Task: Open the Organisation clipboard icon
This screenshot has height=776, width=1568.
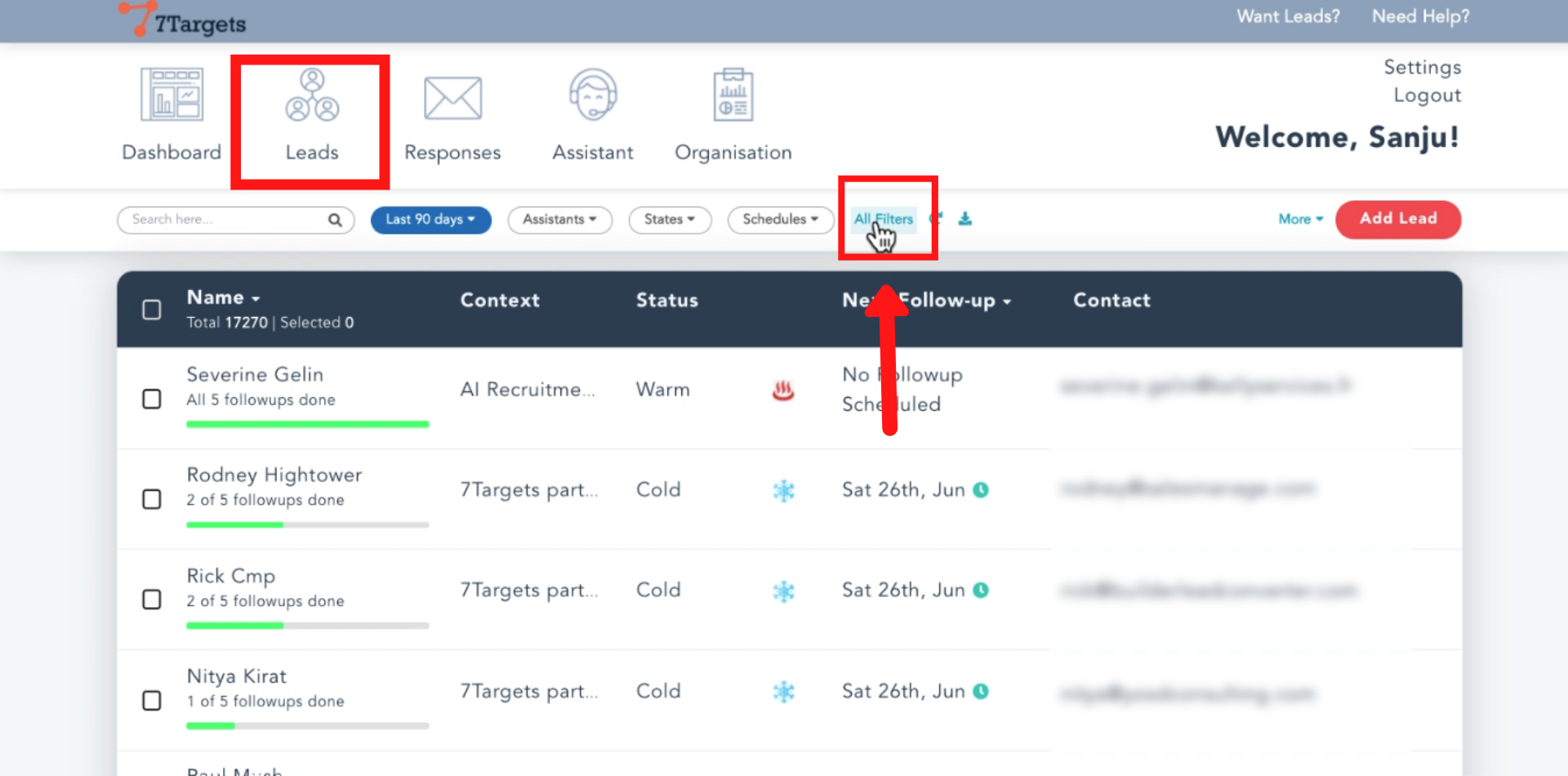Action: [733, 96]
